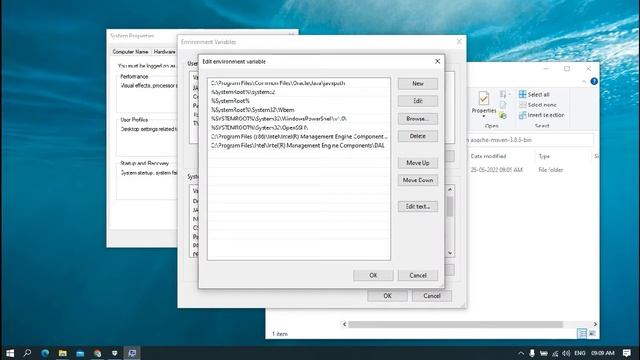
Task: Click the 25-05-2022 09:05 AM date cell
Action: [x=496, y=170]
